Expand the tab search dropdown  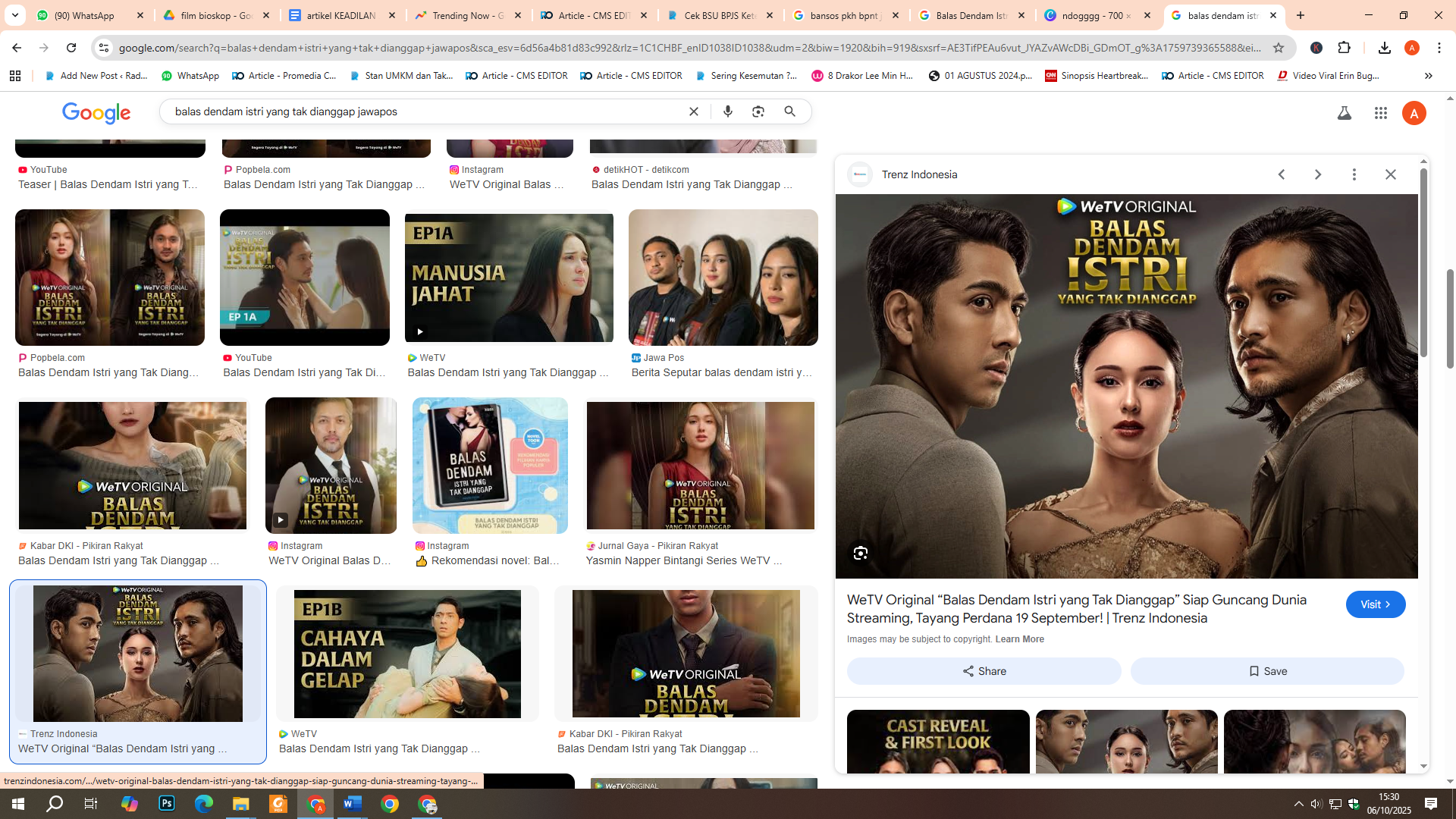coord(15,15)
